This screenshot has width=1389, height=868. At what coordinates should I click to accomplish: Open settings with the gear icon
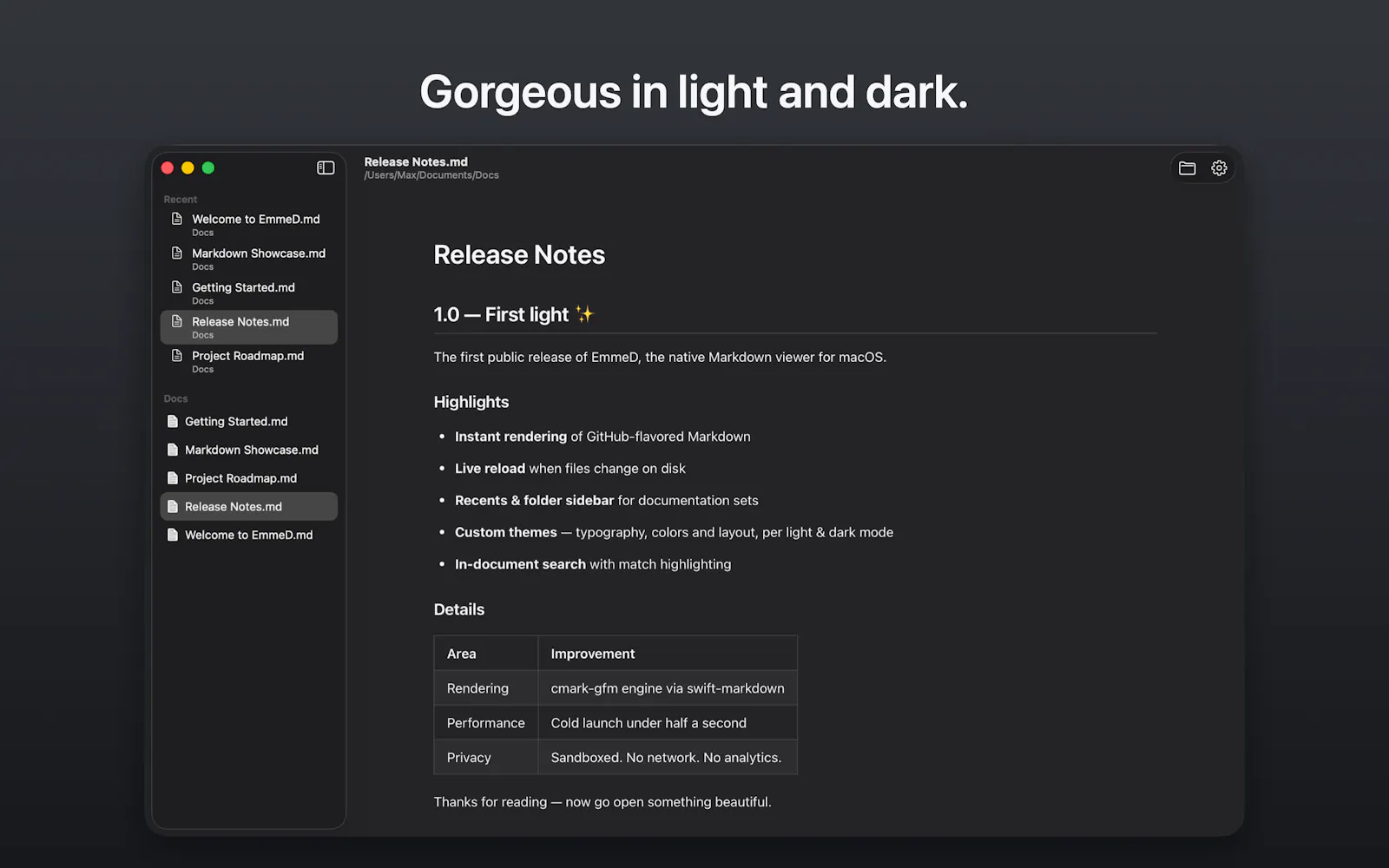1219,168
